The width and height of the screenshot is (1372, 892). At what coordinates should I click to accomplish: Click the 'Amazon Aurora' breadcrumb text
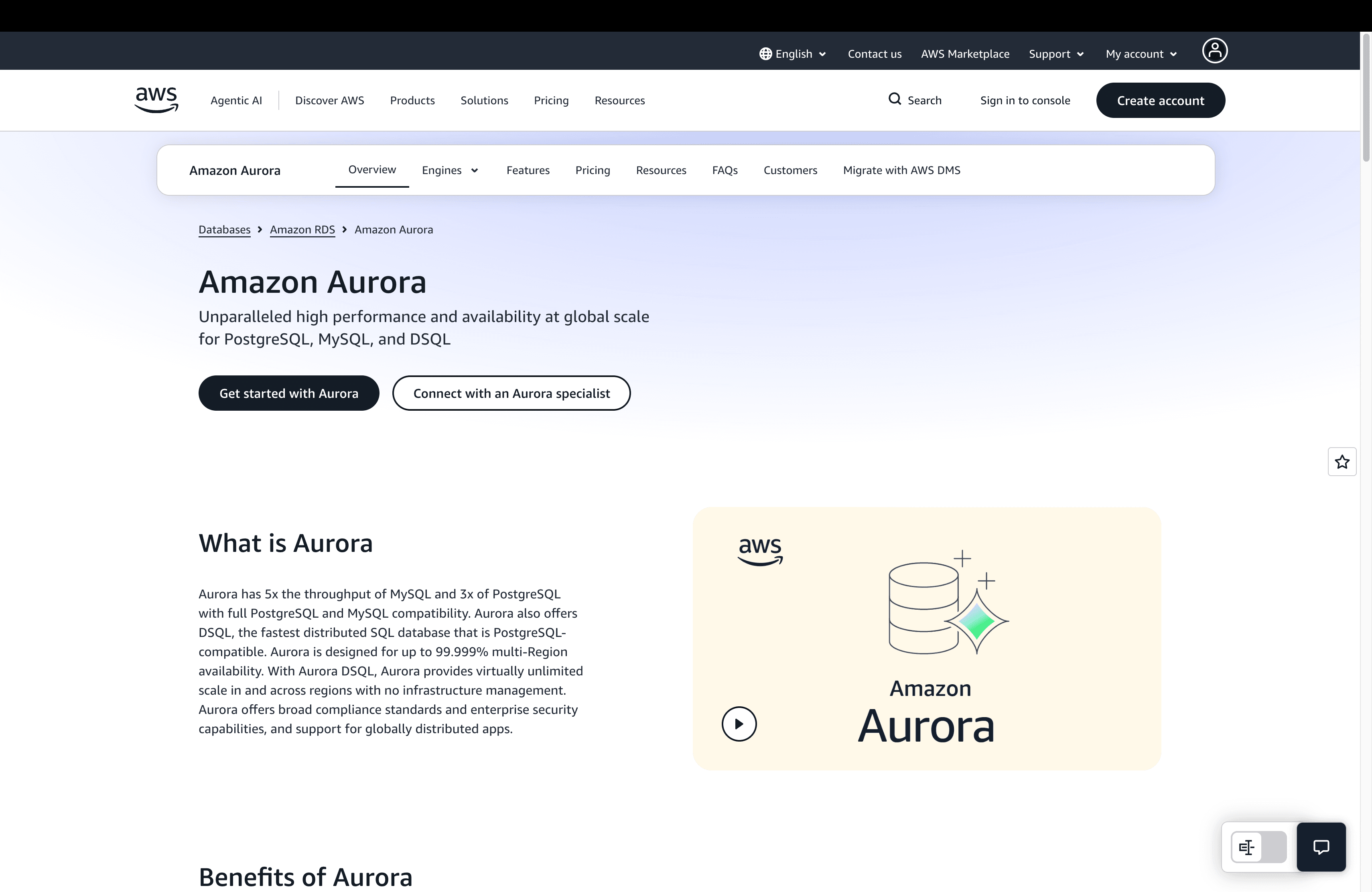(x=394, y=229)
